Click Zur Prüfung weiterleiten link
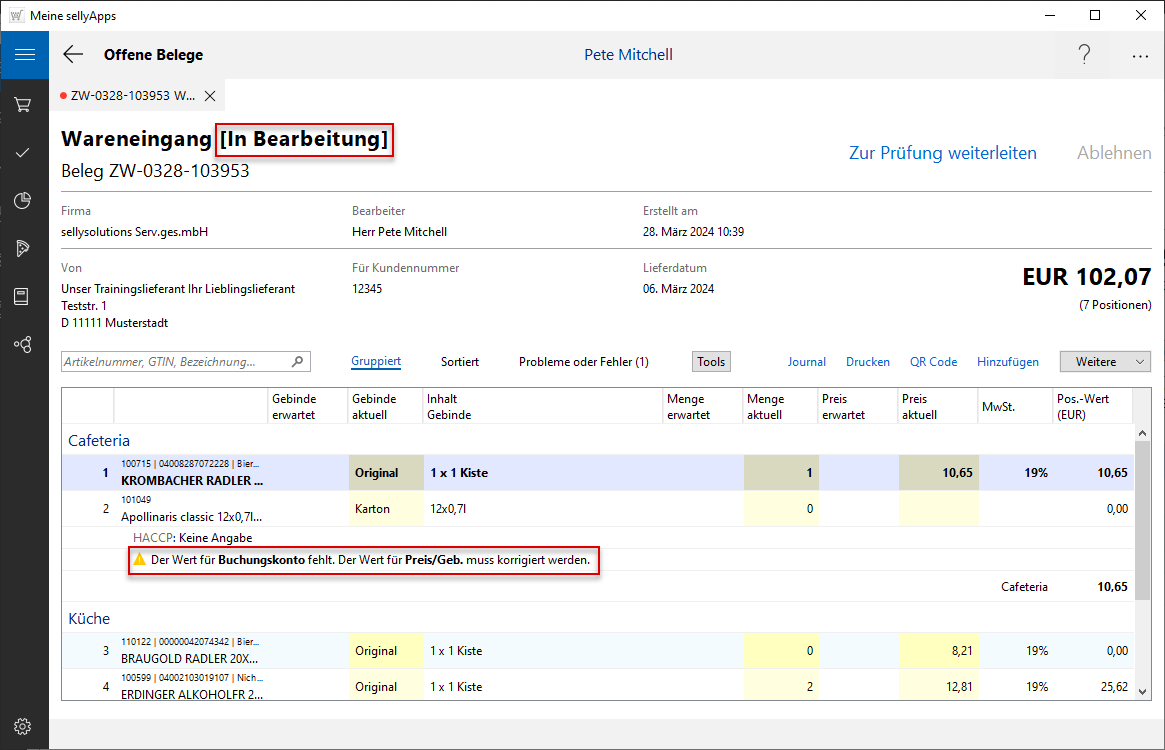Screen dimensions: 1165x750 point(942,153)
